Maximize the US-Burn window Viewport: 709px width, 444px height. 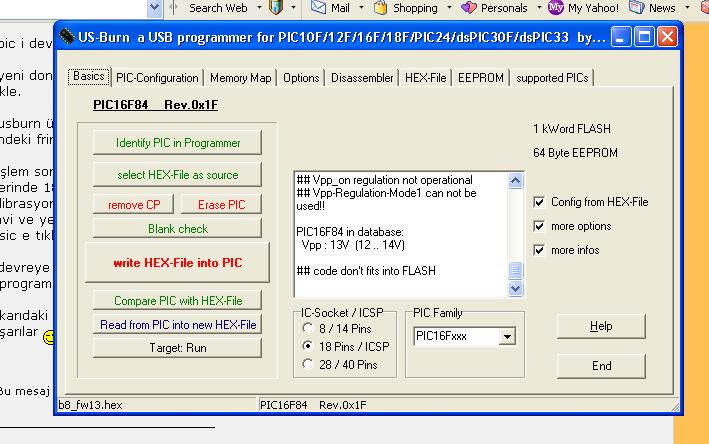pyautogui.click(x=644, y=37)
